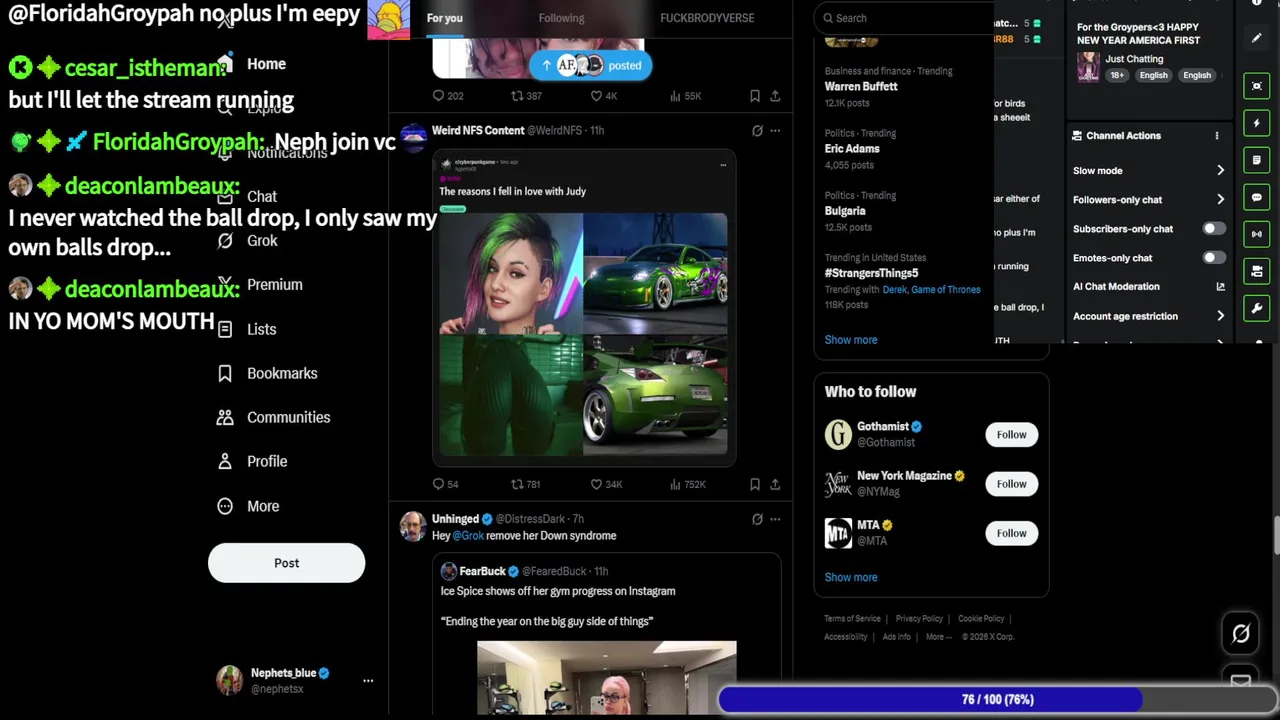1280x720 pixels.
Task: Open the Home page in X sidebar
Action: pos(252,64)
